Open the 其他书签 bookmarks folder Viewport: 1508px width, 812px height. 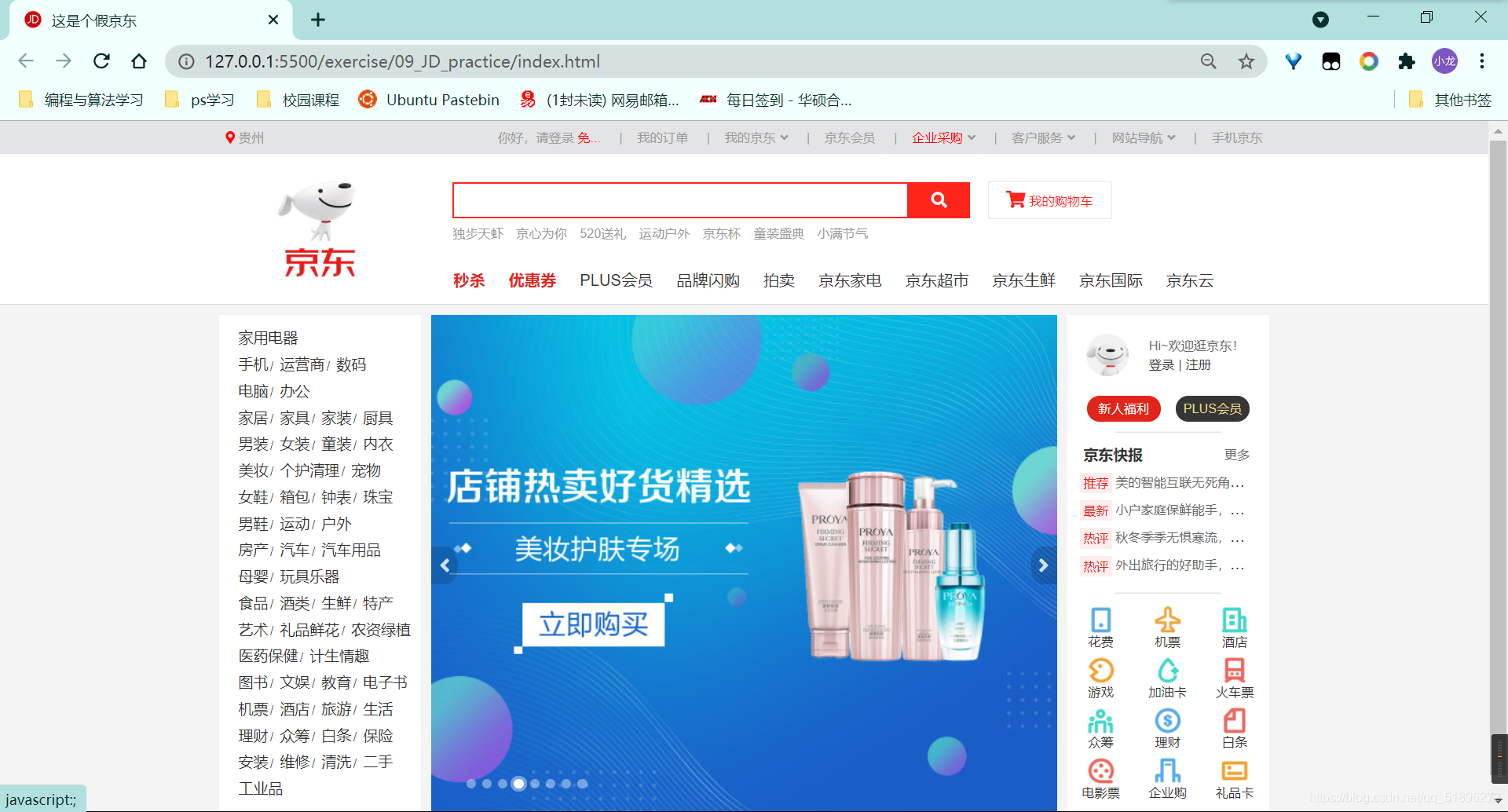pyautogui.click(x=1450, y=100)
